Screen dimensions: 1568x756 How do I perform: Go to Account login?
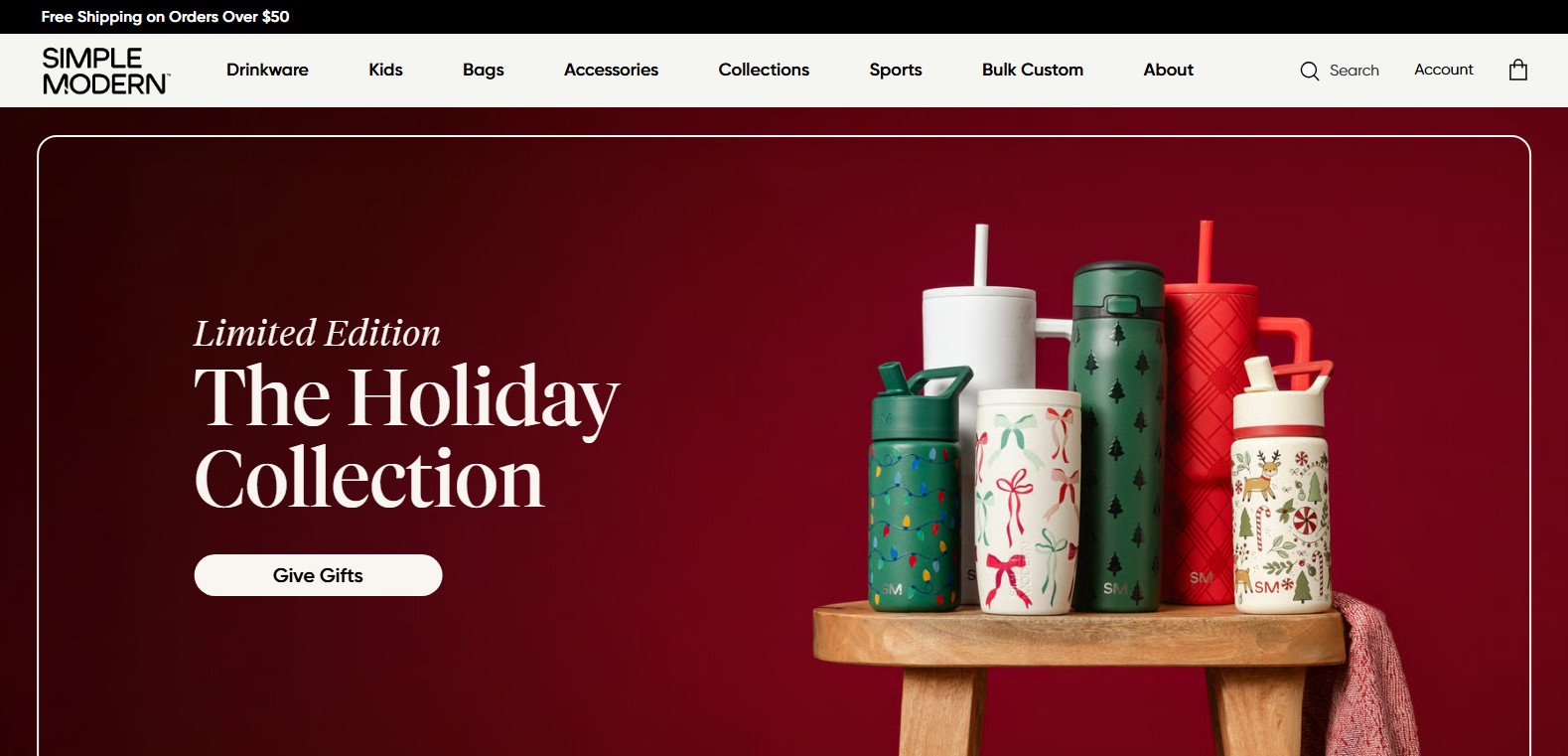[x=1443, y=70]
